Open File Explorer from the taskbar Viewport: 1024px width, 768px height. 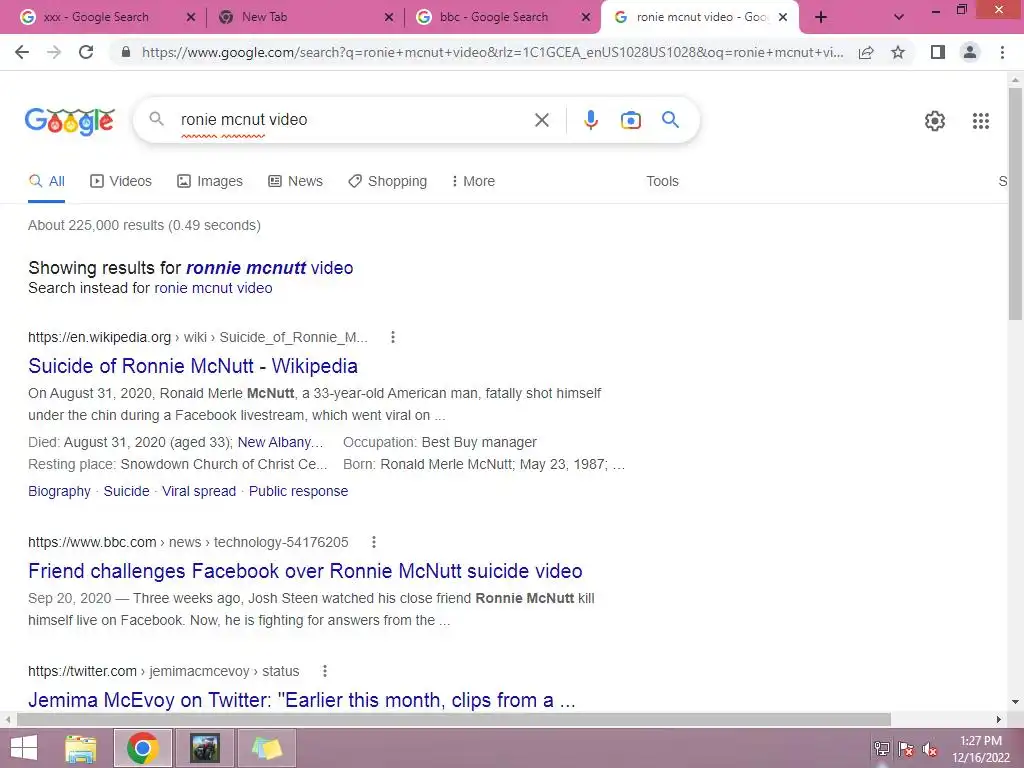point(81,748)
